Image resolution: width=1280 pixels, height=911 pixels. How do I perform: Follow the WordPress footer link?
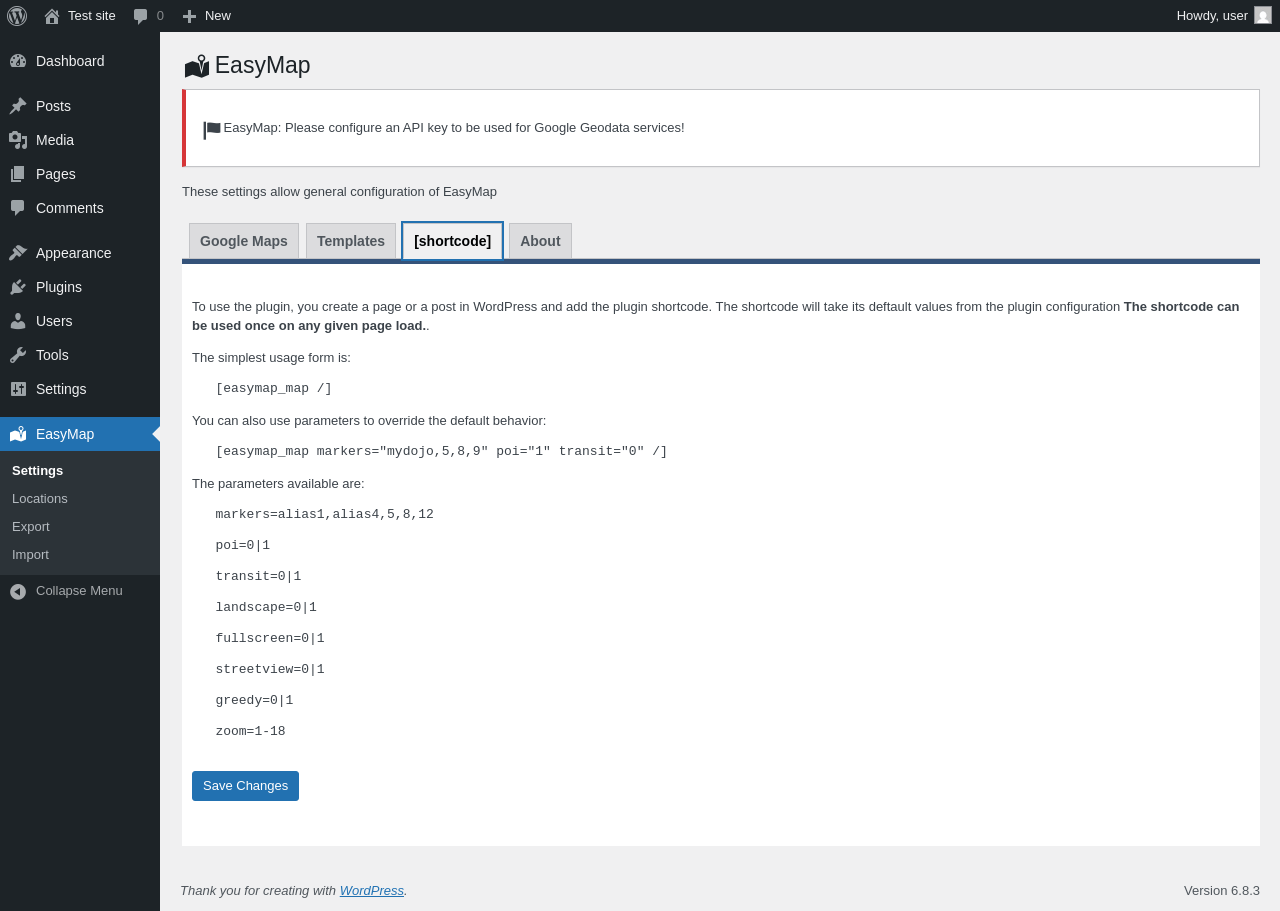371,890
